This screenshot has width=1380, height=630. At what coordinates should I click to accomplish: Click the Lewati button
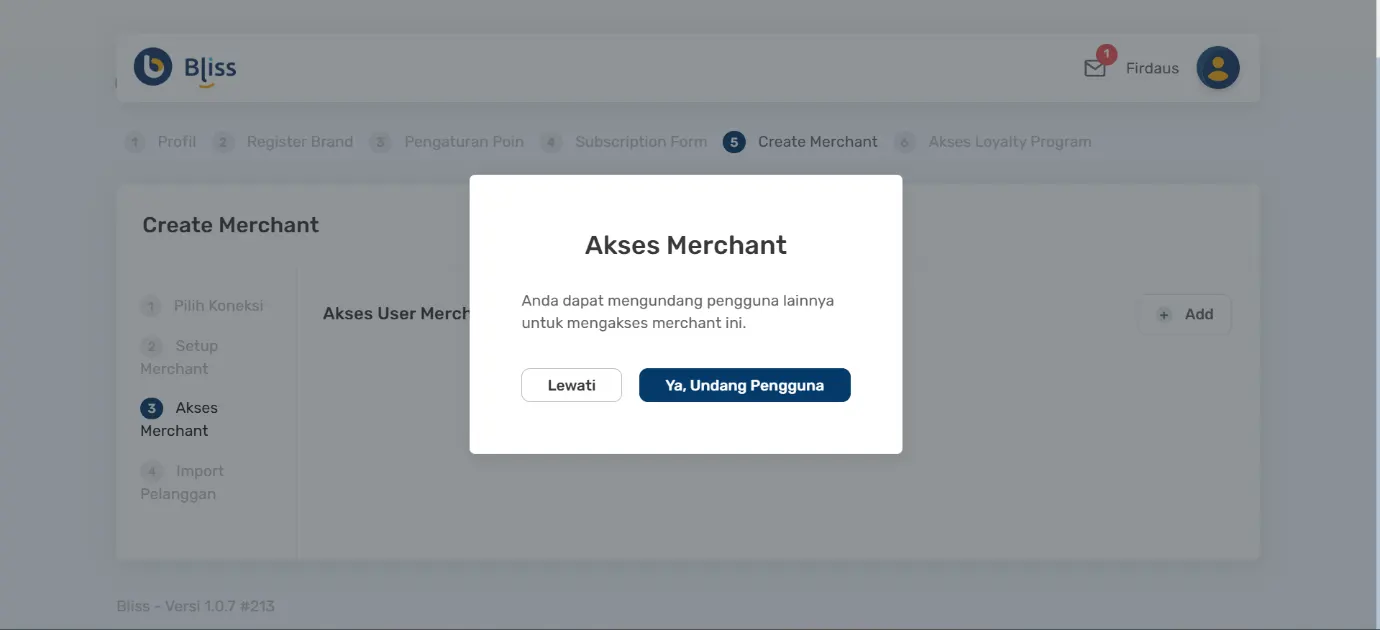[x=571, y=385]
